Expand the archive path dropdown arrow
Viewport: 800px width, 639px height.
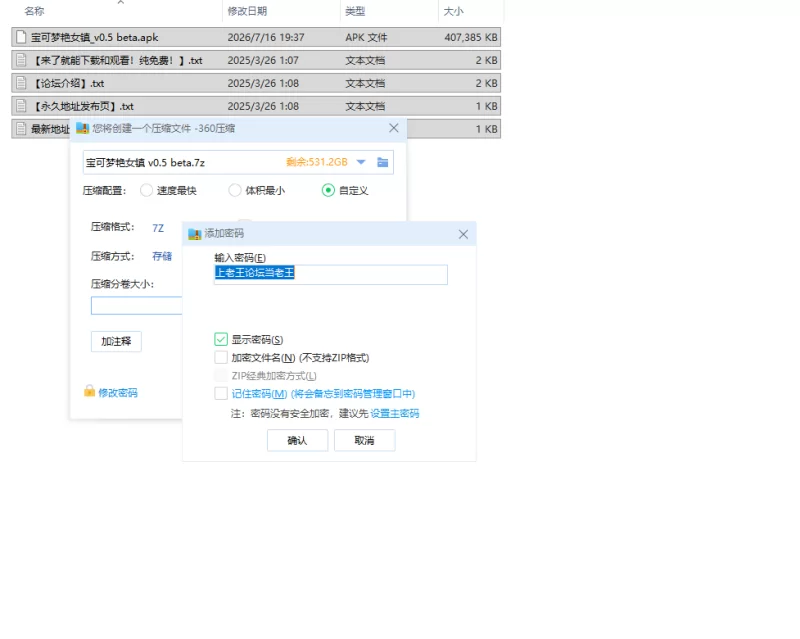click(361, 162)
